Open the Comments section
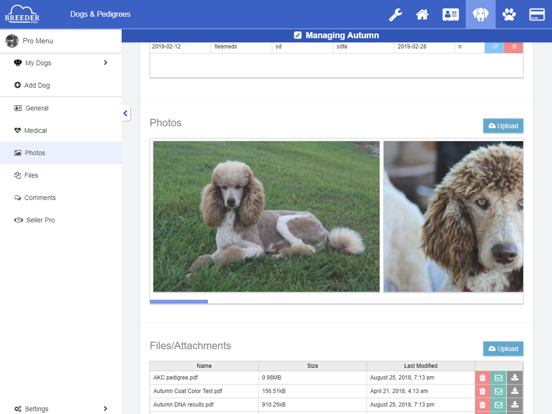The width and height of the screenshot is (552, 414). 61,197
